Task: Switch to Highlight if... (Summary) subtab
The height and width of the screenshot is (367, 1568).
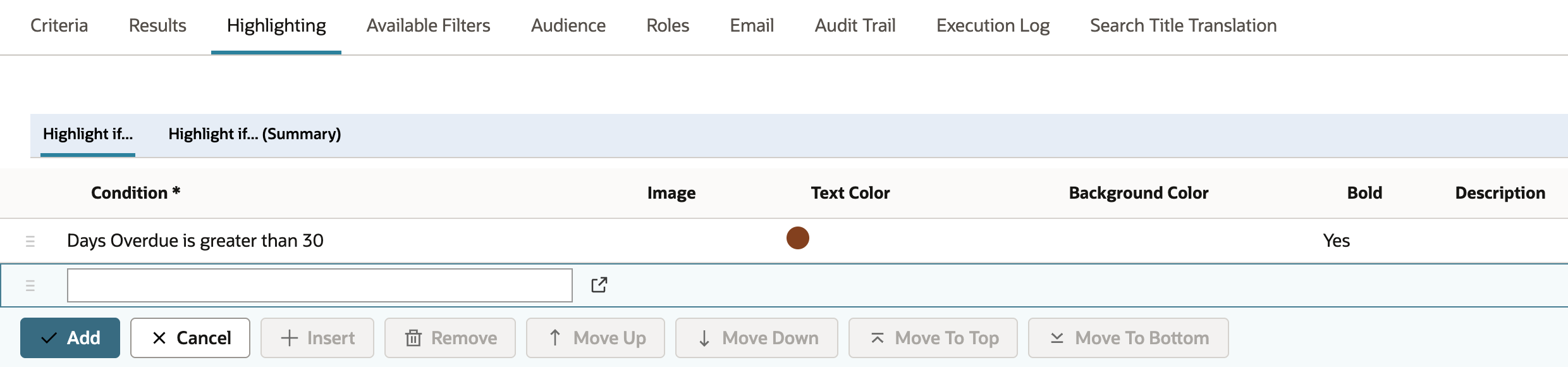Action: [254, 134]
